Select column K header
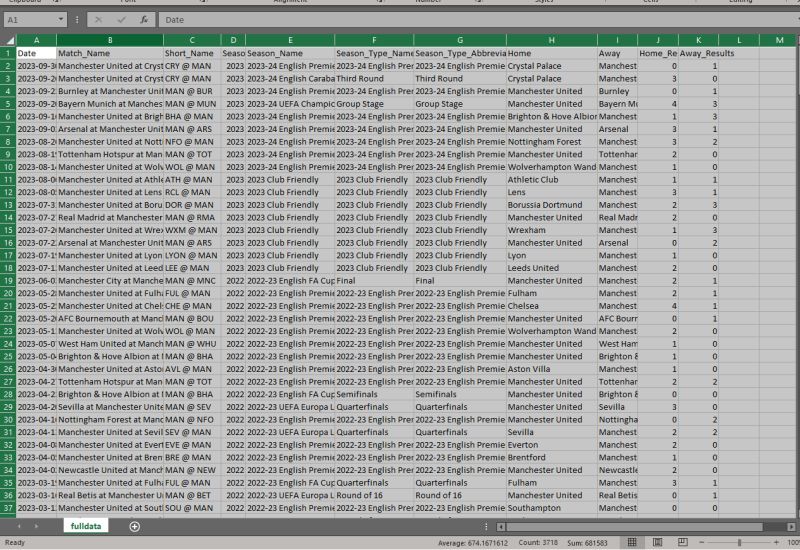800x550 pixels. coord(698,40)
